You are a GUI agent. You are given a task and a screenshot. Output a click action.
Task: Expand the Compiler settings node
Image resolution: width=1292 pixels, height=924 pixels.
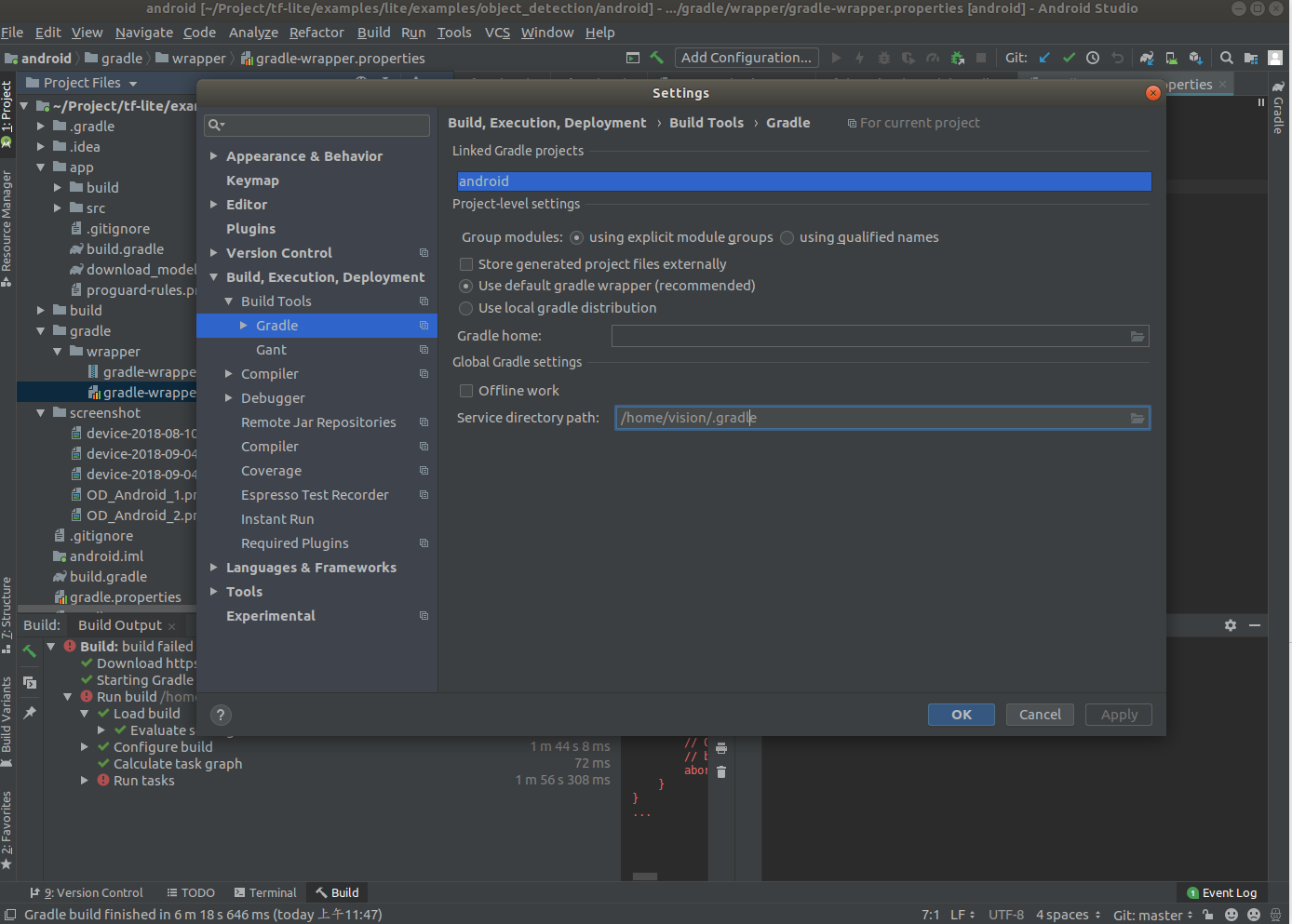(x=228, y=373)
